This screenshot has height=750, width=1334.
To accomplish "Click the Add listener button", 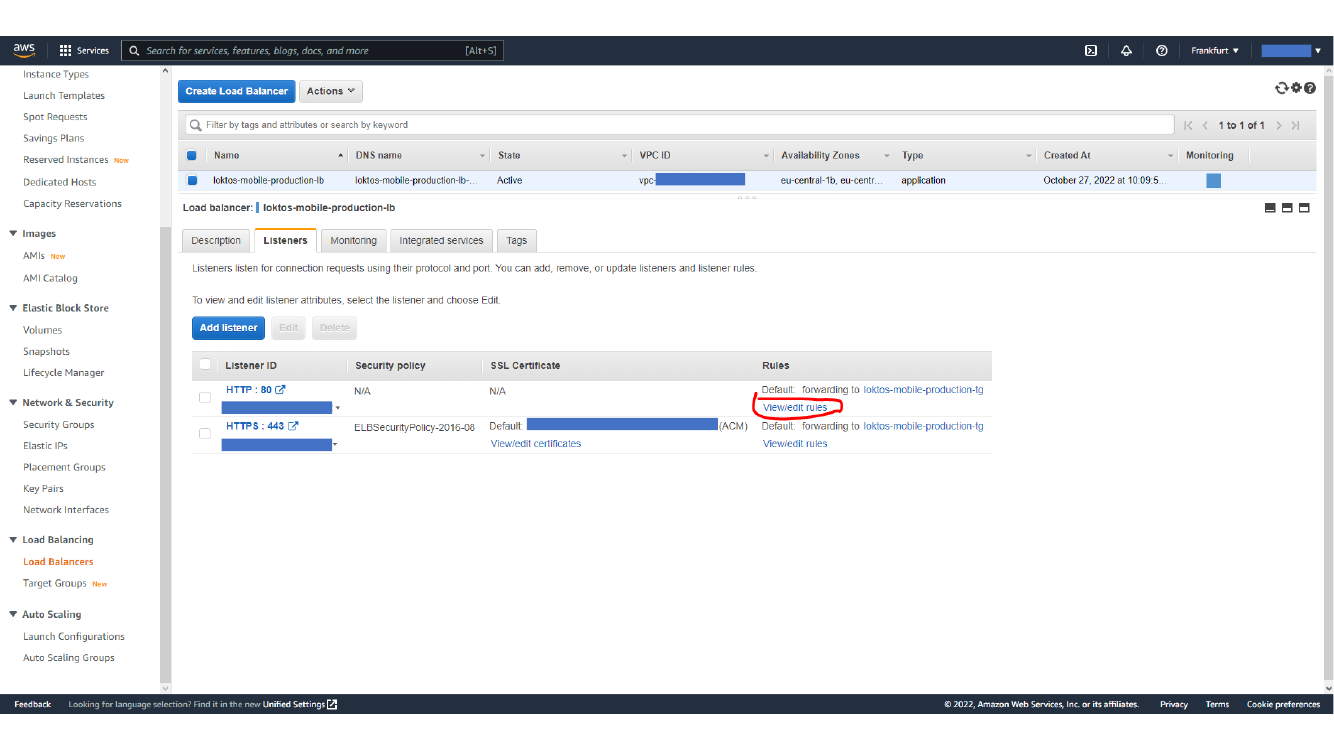I will pyautogui.click(x=228, y=328).
